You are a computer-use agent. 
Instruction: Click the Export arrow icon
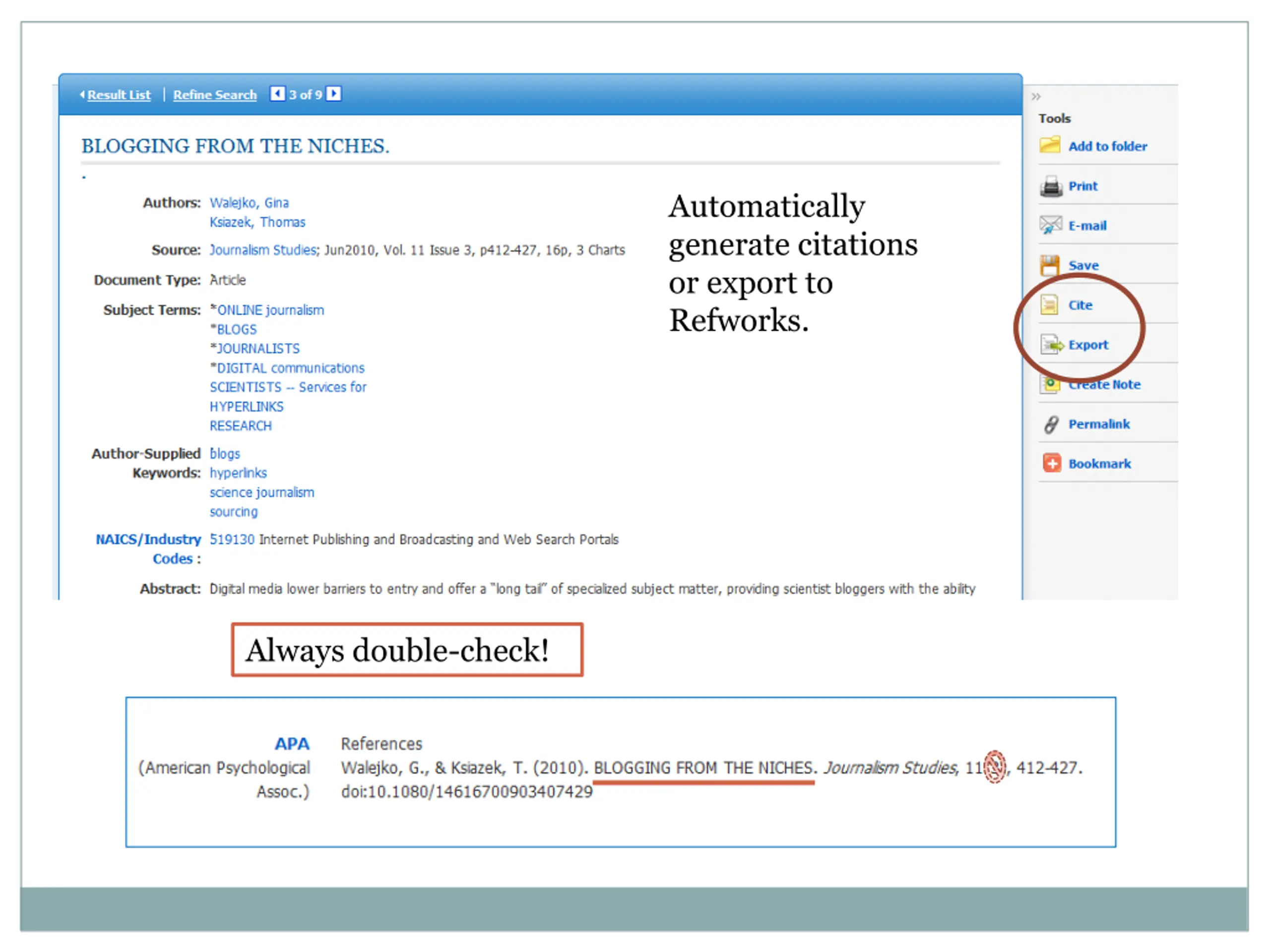click(1052, 344)
